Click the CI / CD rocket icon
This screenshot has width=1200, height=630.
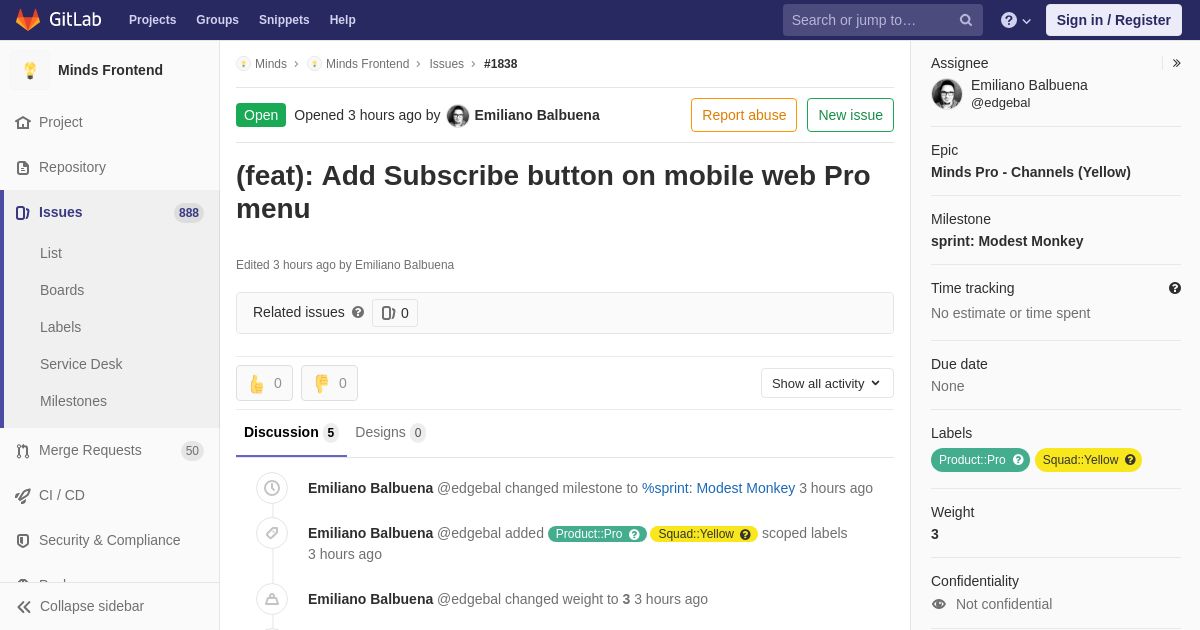[23, 495]
